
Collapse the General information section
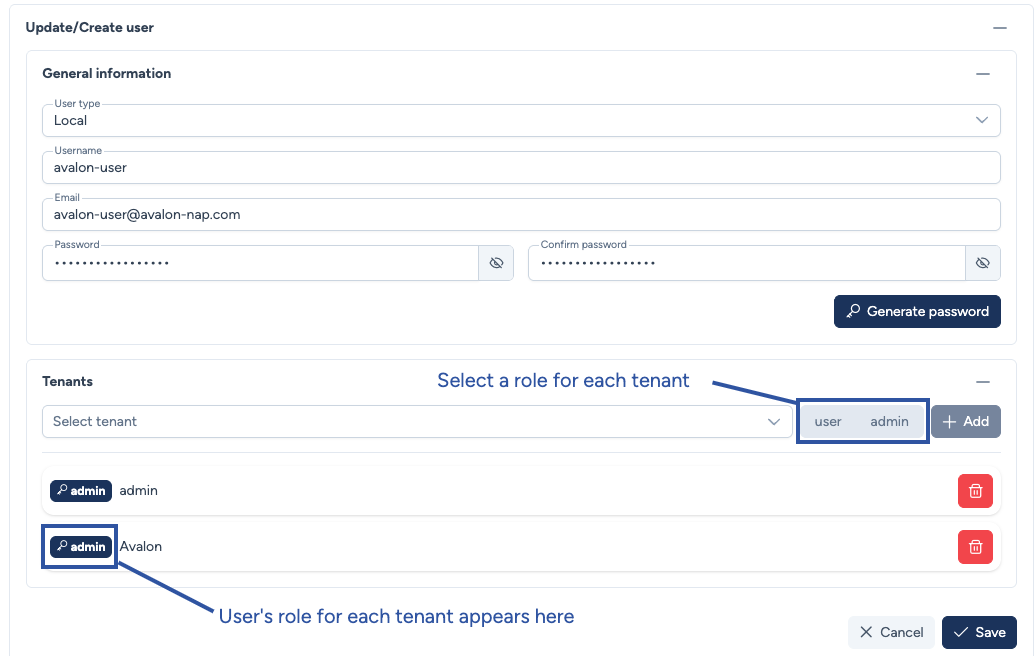(x=983, y=74)
